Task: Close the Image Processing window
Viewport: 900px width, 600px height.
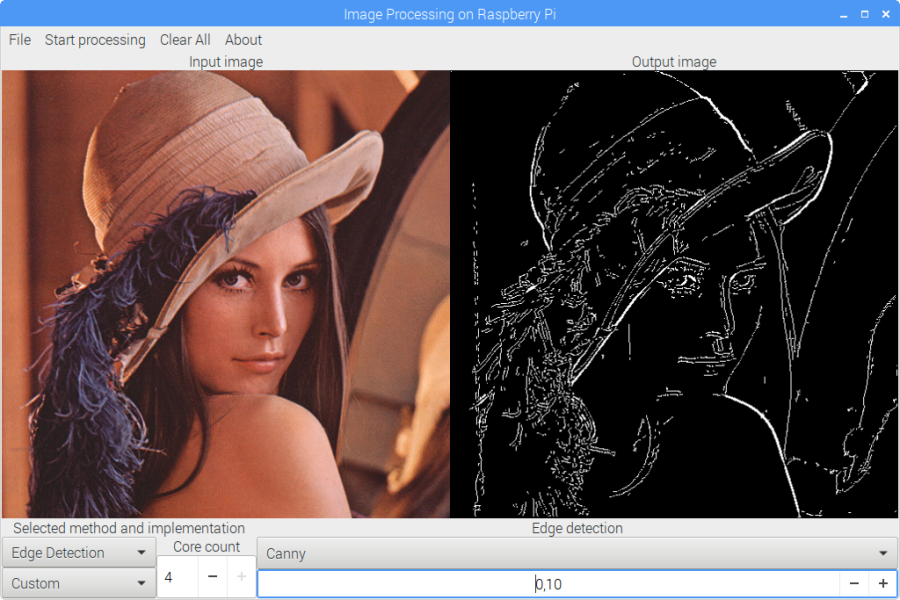Action: 886,14
